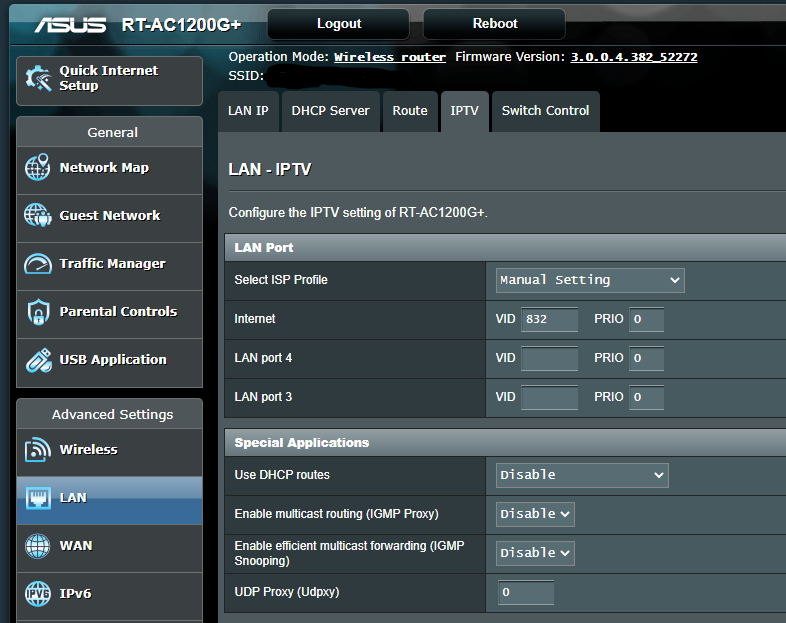Open the Select ISP Profile dropdown
The height and width of the screenshot is (623, 786).
click(x=590, y=280)
